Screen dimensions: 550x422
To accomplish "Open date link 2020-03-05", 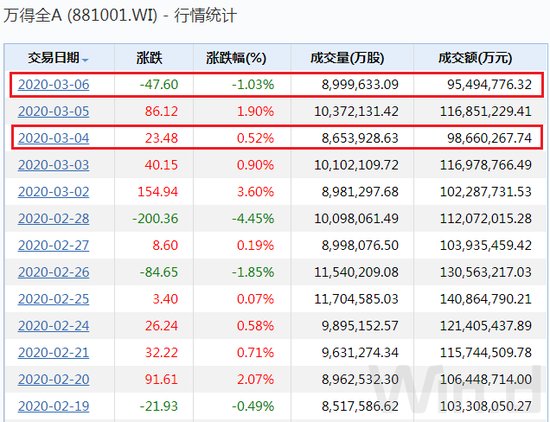I will point(54,111).
